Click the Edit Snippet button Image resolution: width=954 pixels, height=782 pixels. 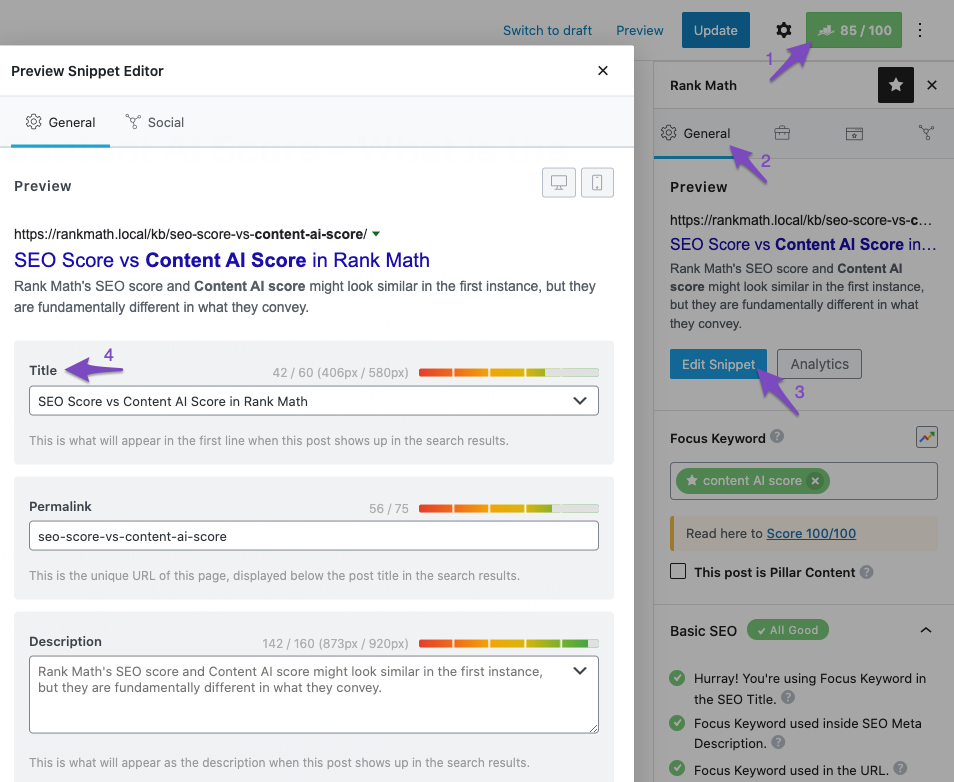718,364
